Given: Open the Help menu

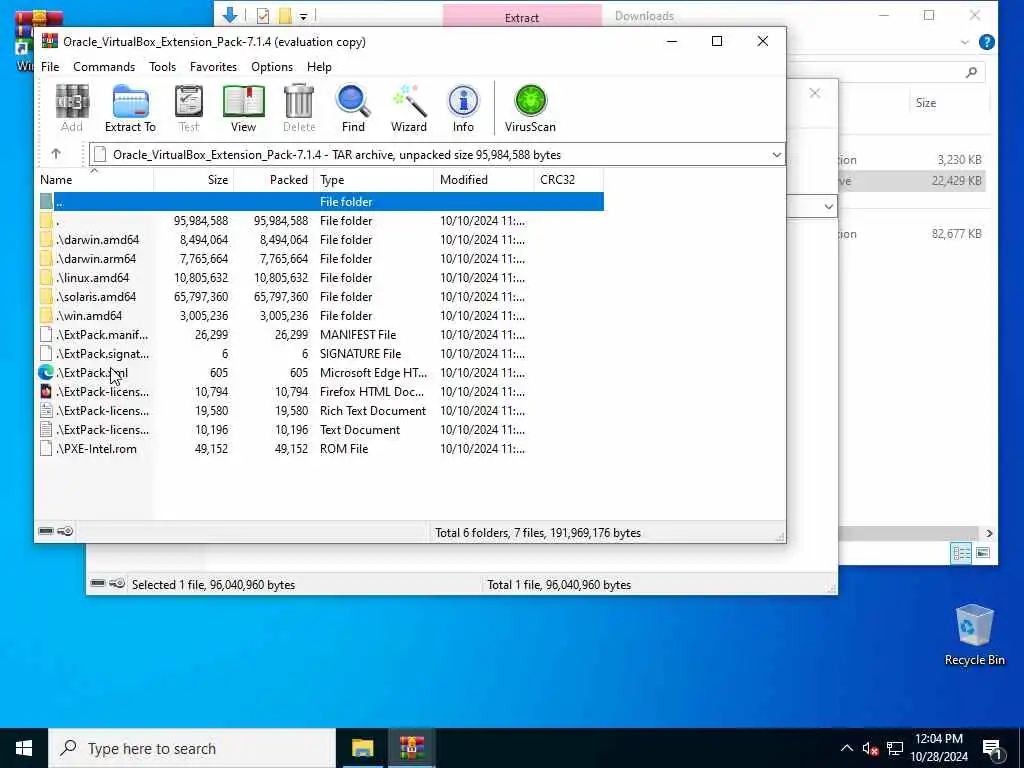Looking at the screenshot, I should (x=319, y=67).
